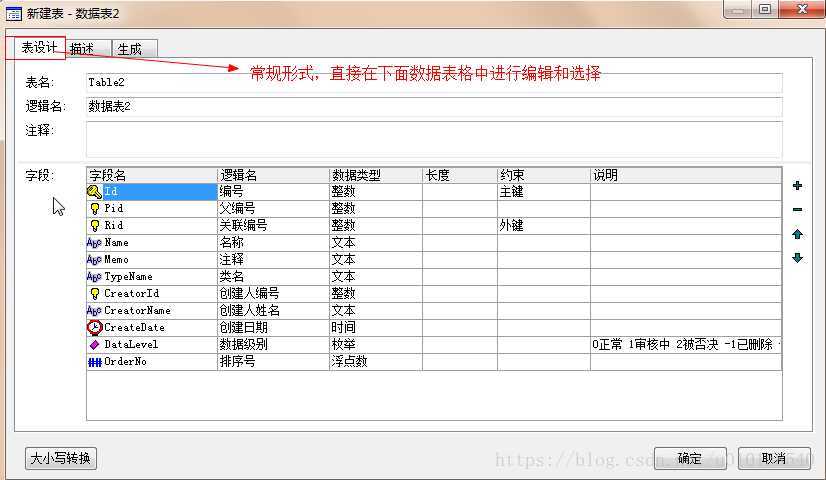Viewport: 826px width, 480px height.
Task: Click the Abc icon beside CreatorName
Action: (94, 311)
